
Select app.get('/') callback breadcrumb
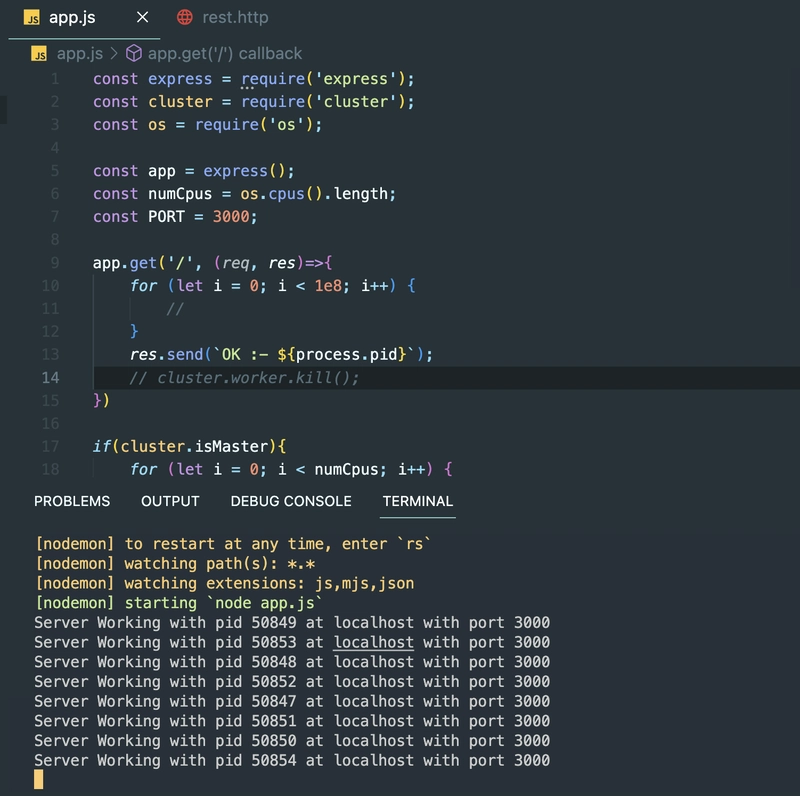click(x=224, y=54)
